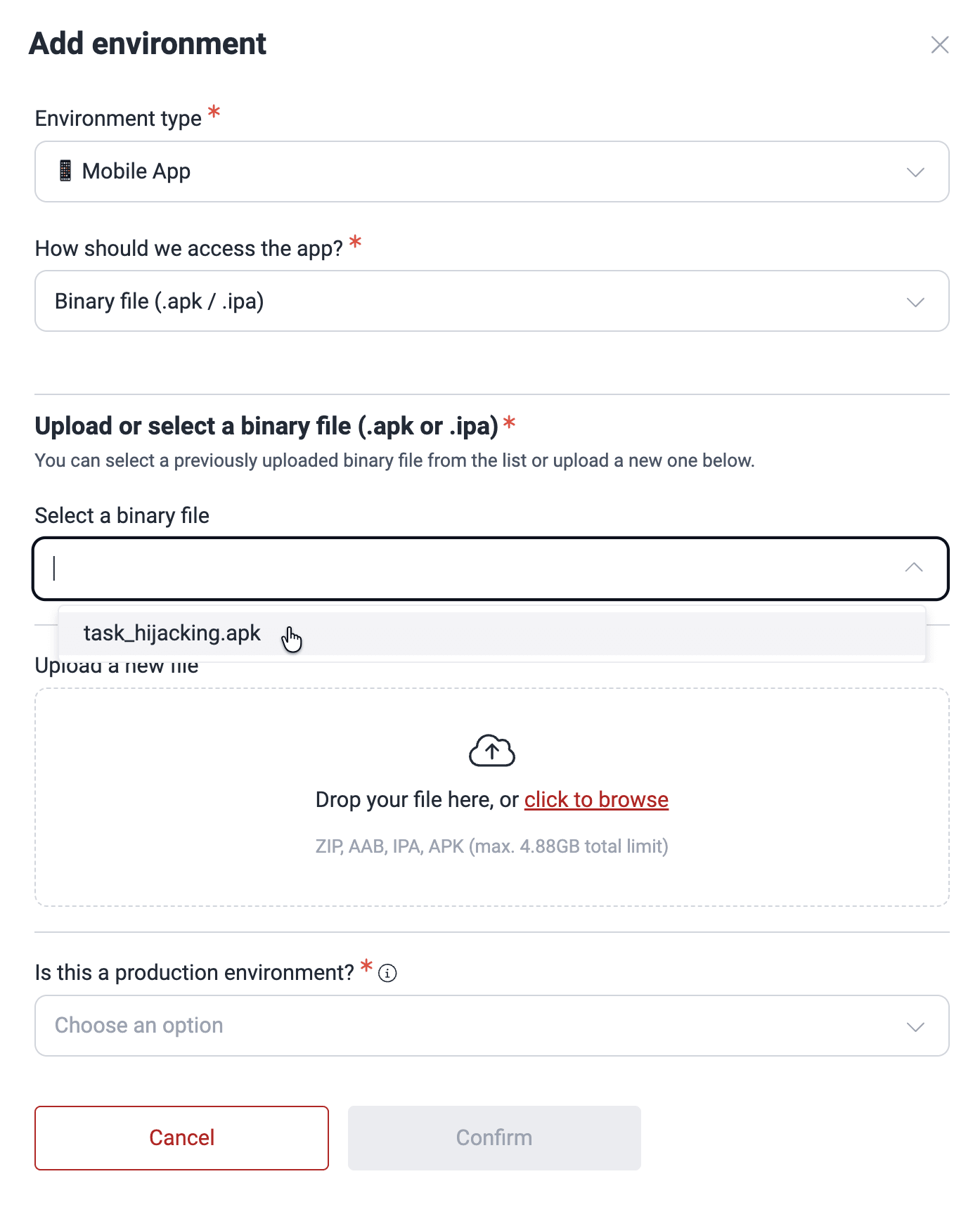This screenshot has width=980, height=1207.
Task: Click the collapse chevron on the binary file selector
Action: (x=914, y=567)
